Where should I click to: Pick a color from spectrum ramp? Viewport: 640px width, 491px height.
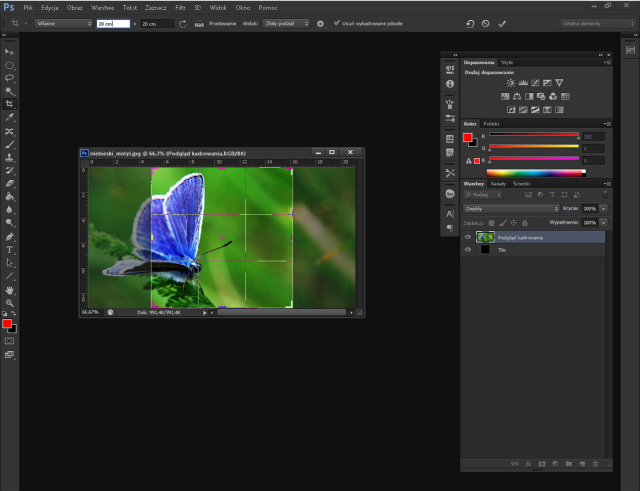click(x=536, y=173)
